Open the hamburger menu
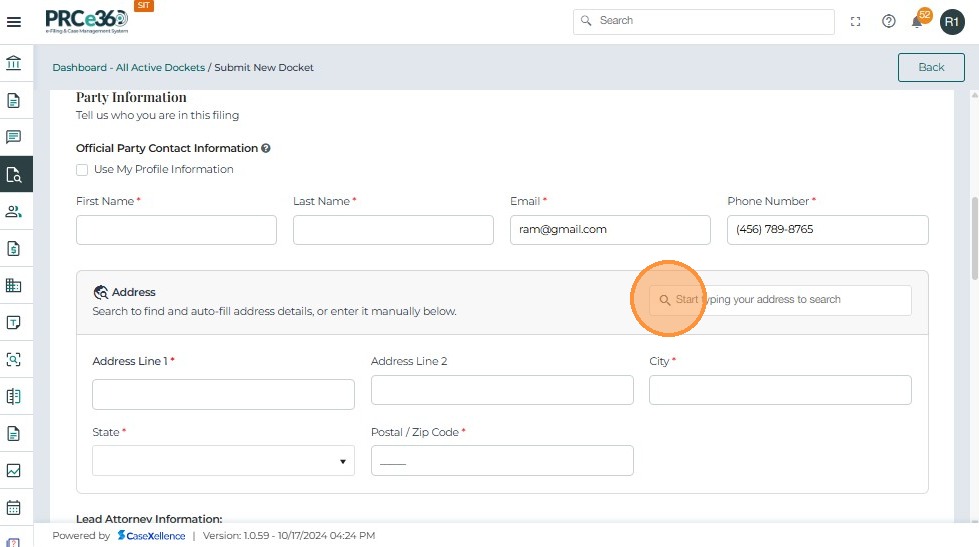979x547 pixels. [x=14, y=21]
